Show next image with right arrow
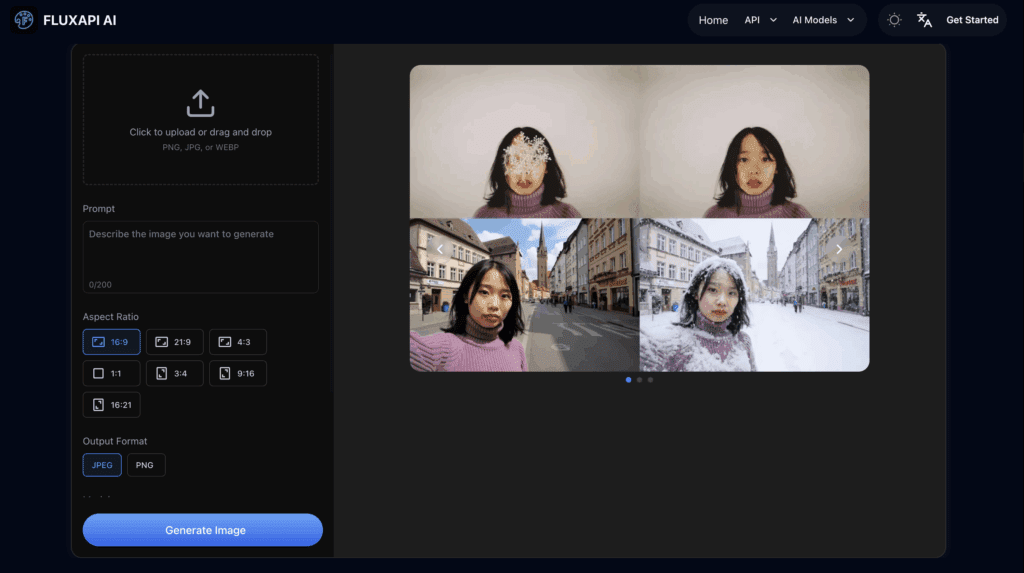 pos(839,249)
